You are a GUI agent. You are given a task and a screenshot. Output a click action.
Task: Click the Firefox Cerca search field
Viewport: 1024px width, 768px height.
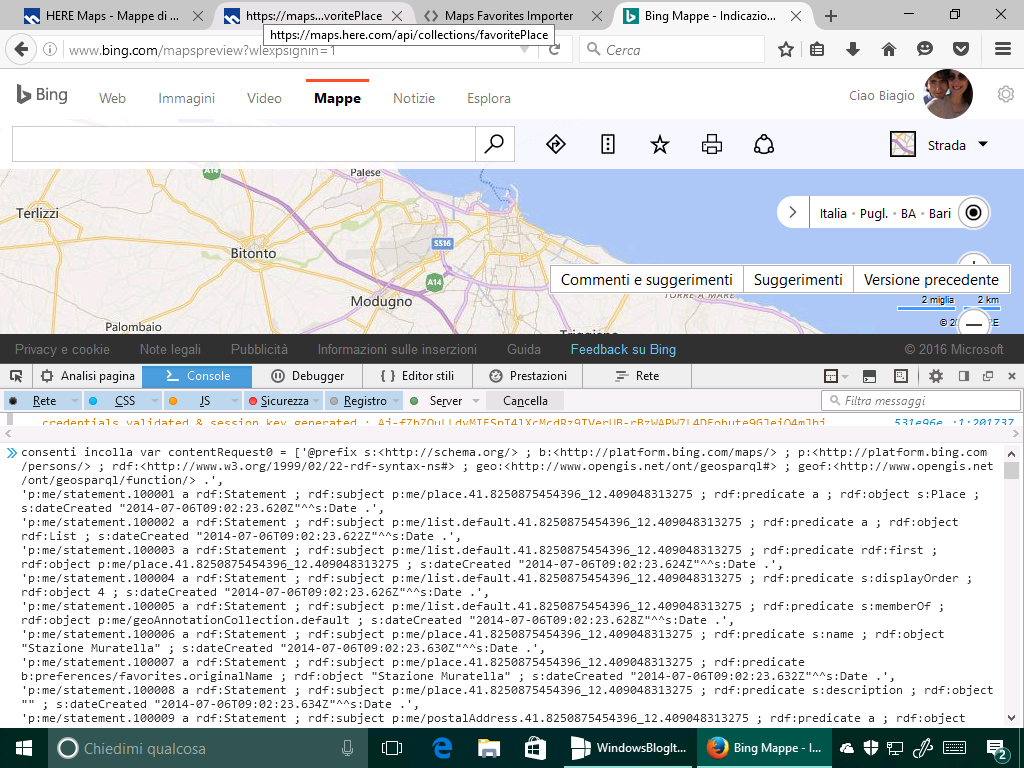point(671,50)
